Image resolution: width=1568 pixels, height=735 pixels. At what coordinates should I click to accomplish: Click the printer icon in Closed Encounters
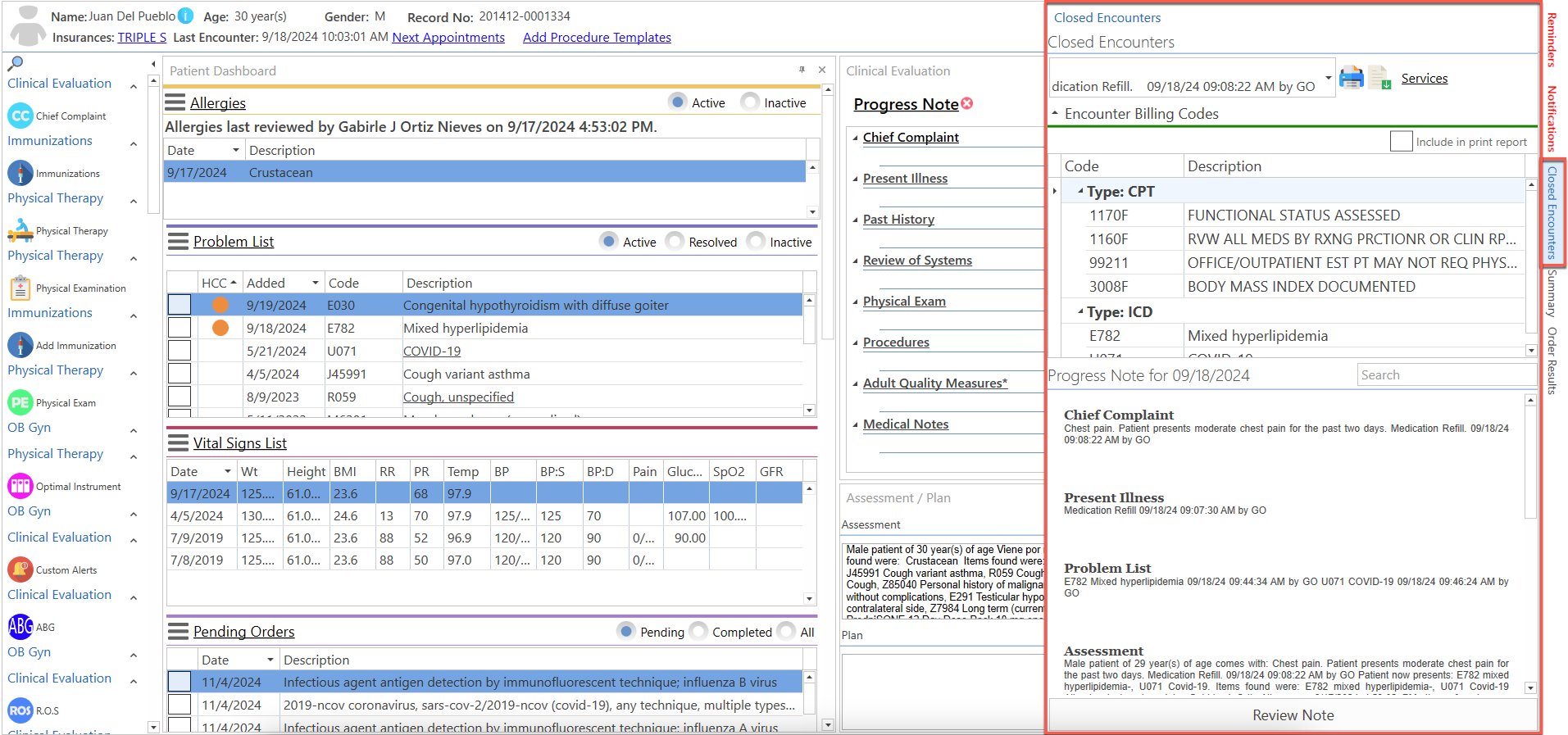tap(1352, 78)
